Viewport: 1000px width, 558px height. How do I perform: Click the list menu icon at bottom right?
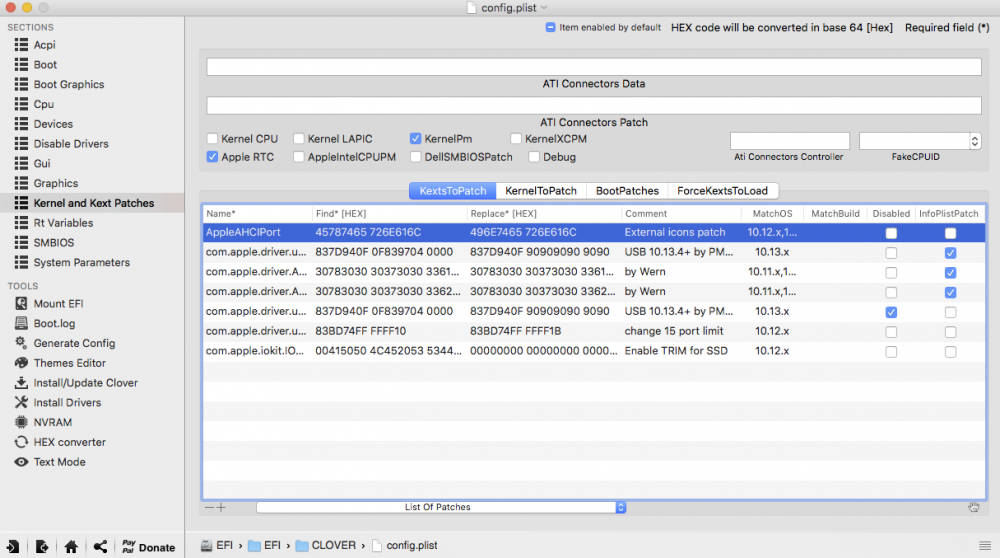pos(985,546)
